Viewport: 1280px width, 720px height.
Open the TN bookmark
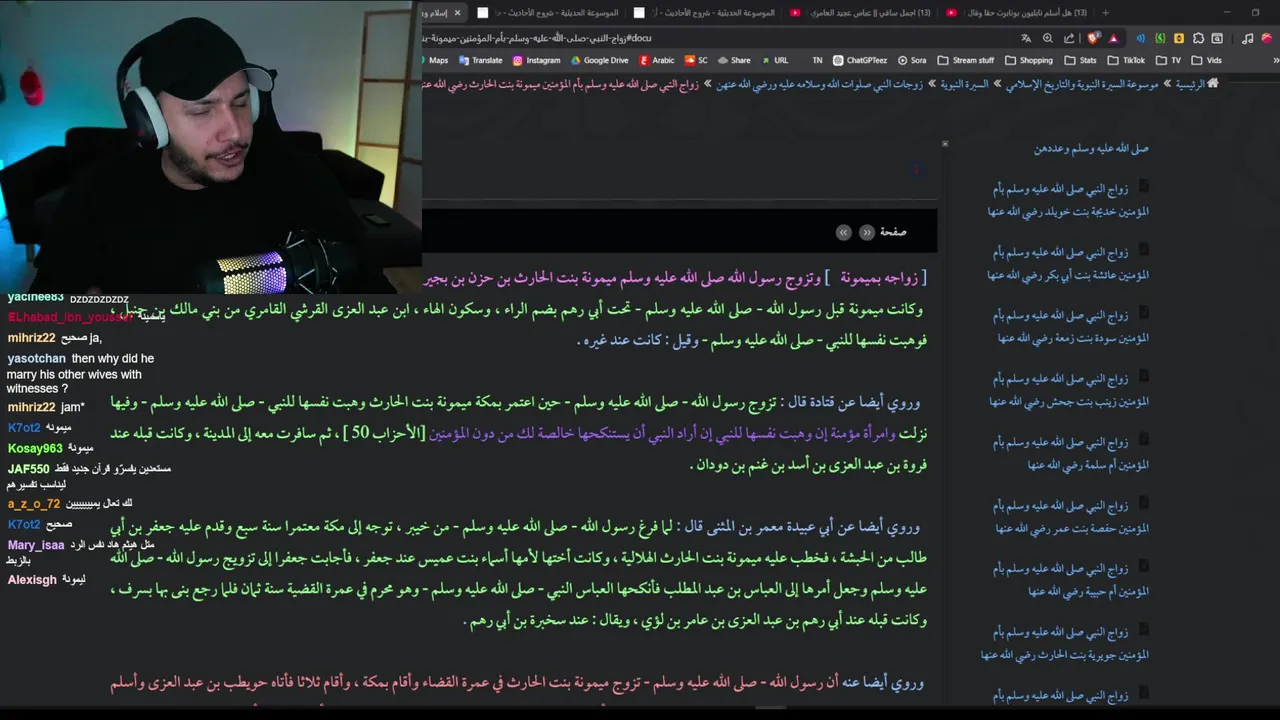click(x=817, y=60)
